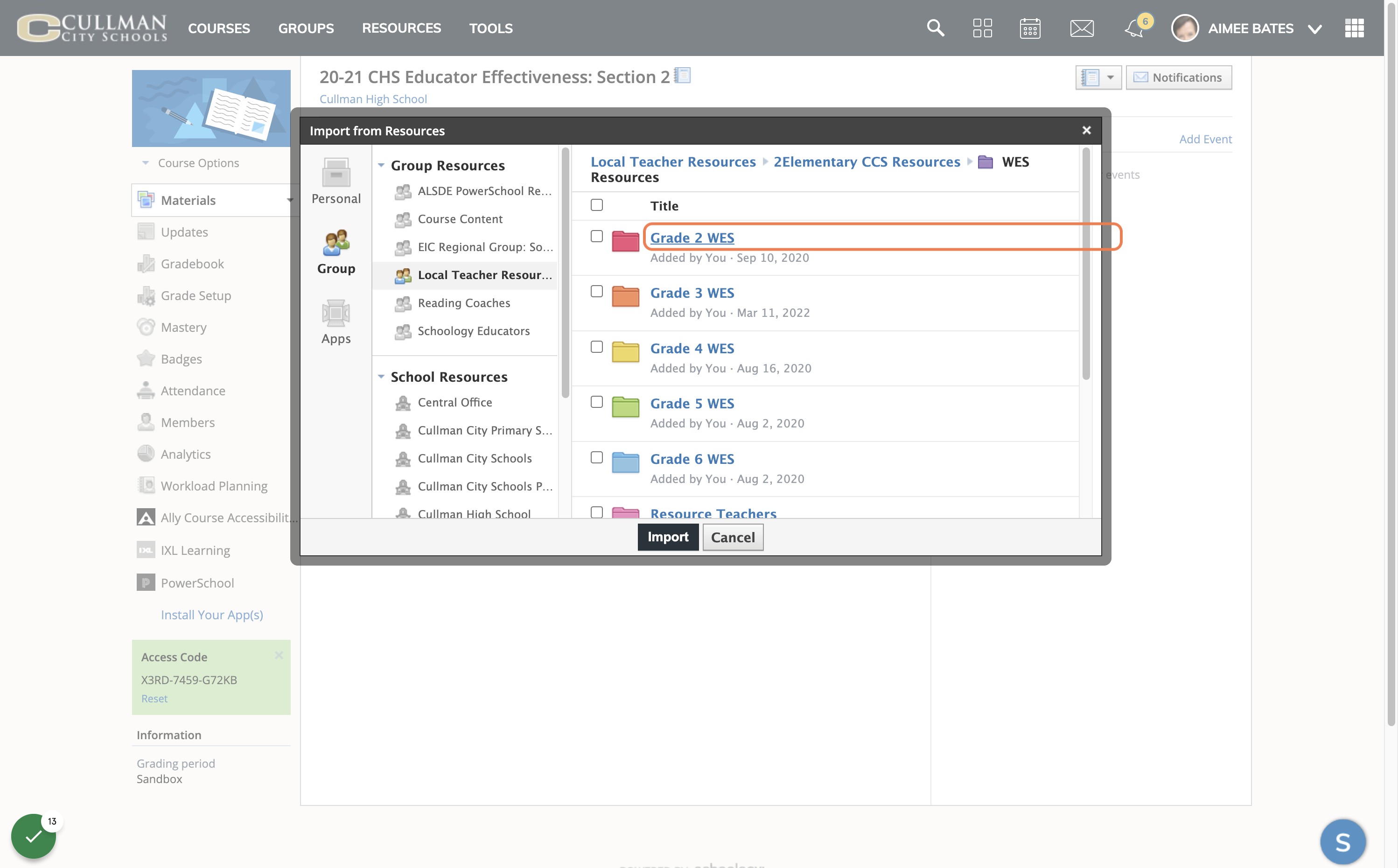Image resolution: width=1398 pixels, height=868 pixels.
Task: Select Schoology Educators in Group Resources
Action: 474,331
